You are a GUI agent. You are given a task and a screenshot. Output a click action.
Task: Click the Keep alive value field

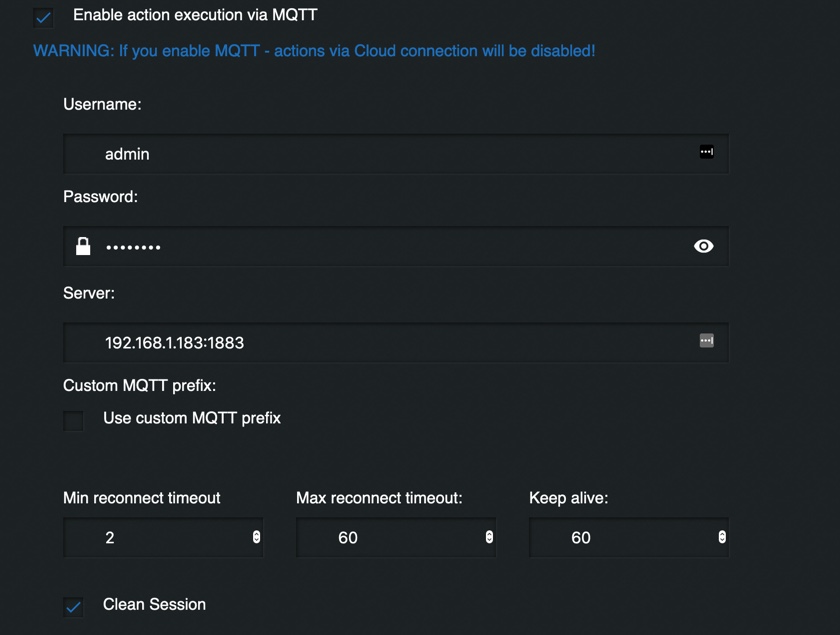(629, 537)
